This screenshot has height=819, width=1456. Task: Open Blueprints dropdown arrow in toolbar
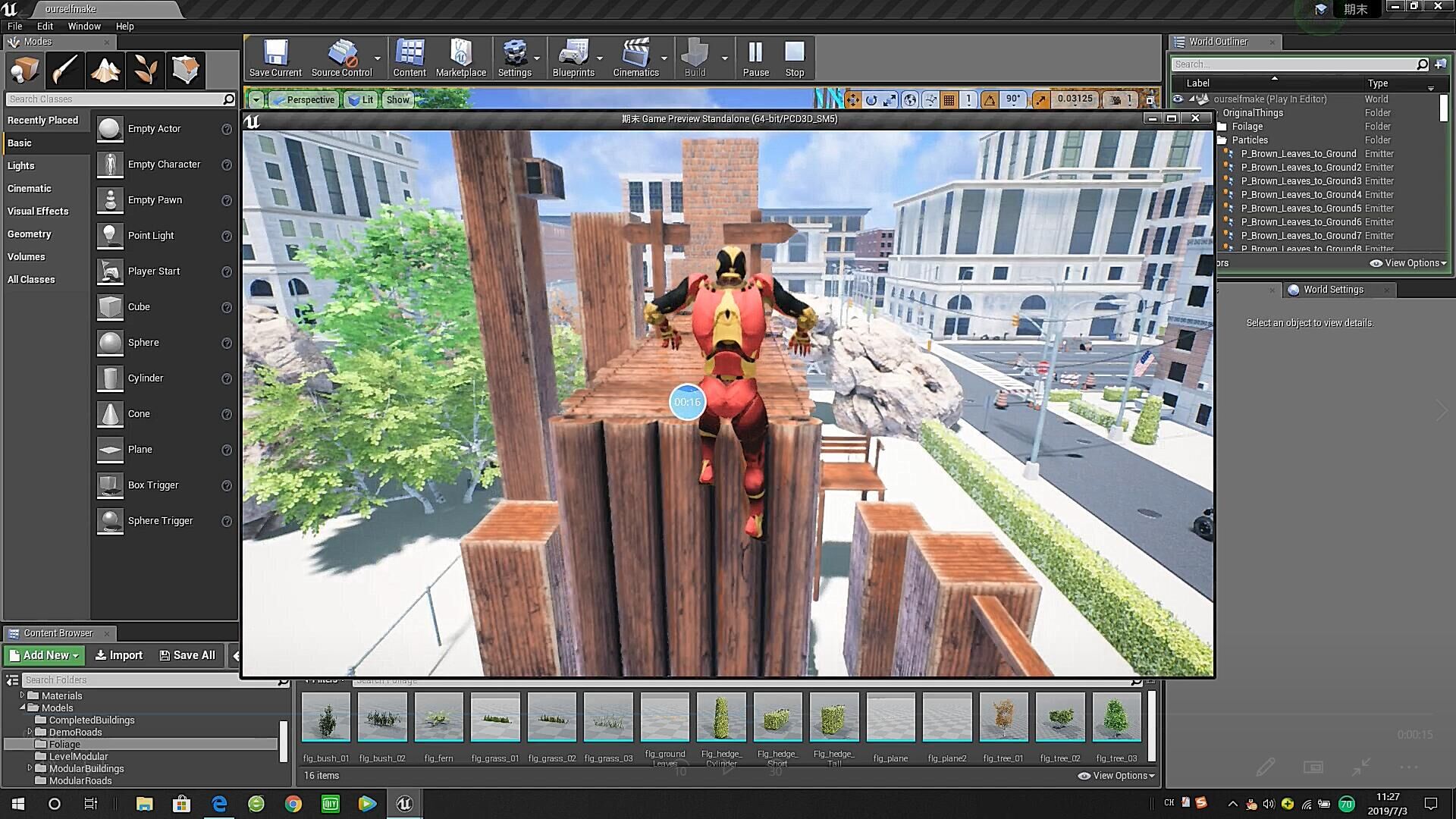pos(600,58)
